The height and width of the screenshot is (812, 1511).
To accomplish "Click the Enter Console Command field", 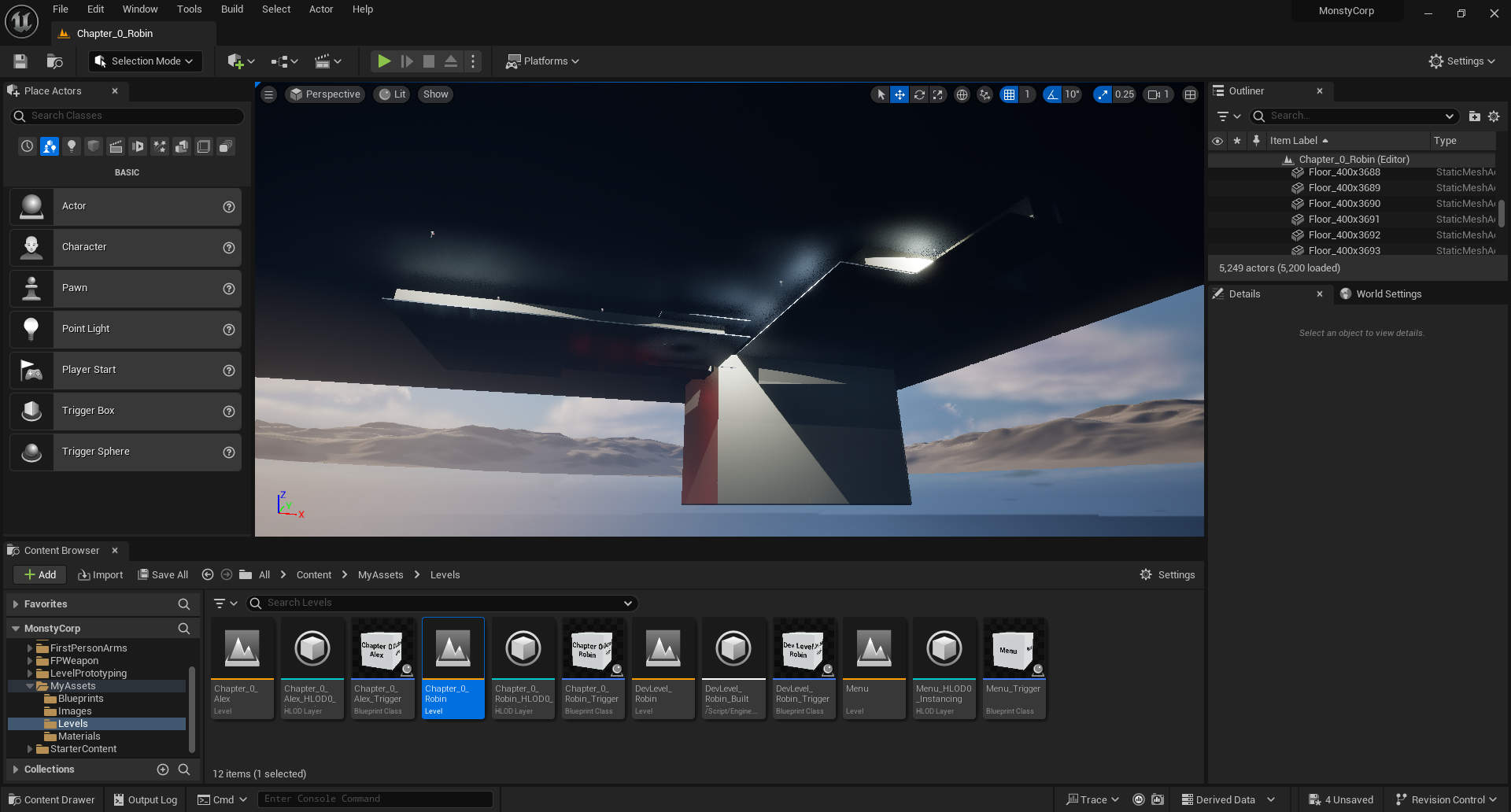I will (x=375, y=799).
